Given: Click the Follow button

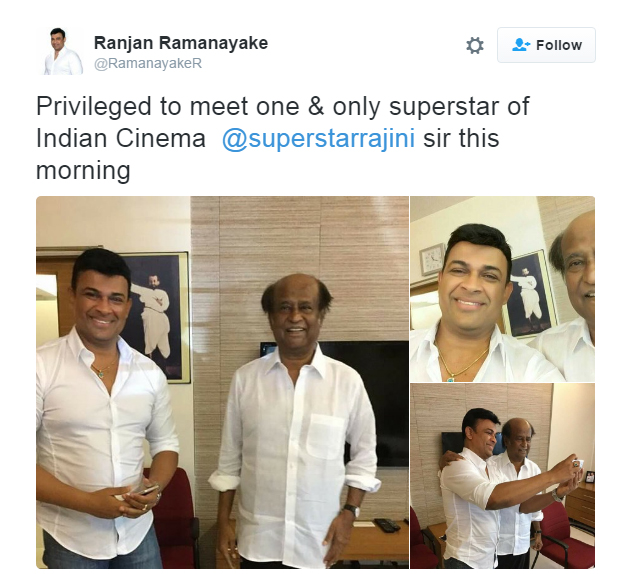Looking at the screenshot, I should click(x=546, y=45).
